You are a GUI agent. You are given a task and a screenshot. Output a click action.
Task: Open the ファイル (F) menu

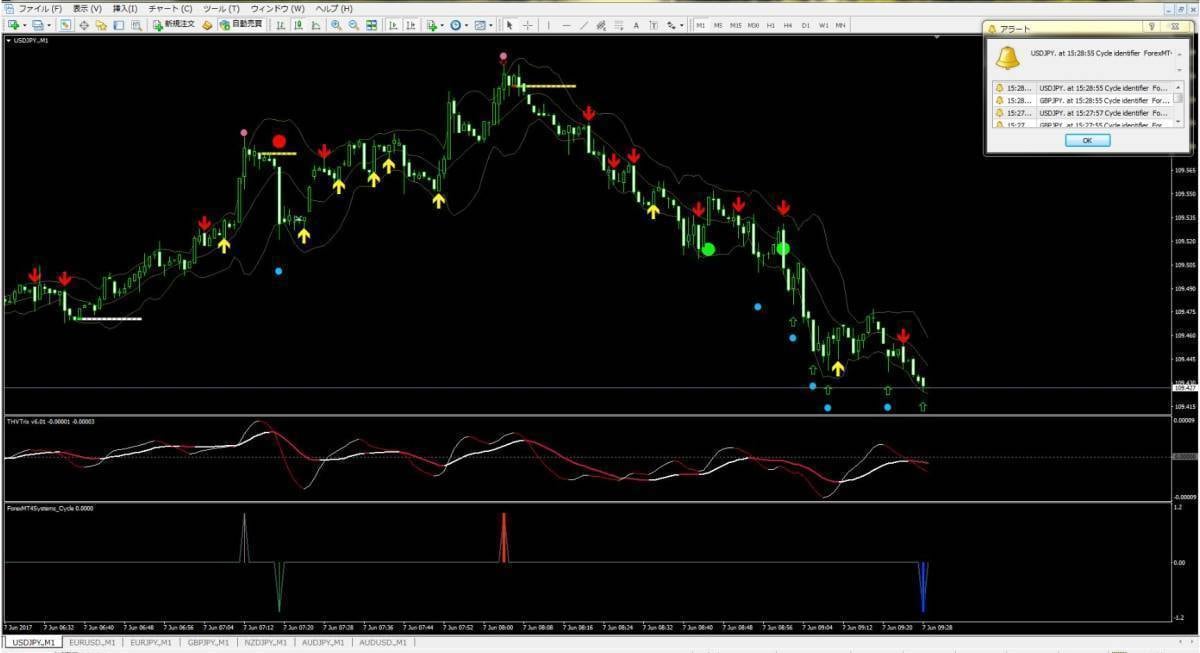click(40, 9)
